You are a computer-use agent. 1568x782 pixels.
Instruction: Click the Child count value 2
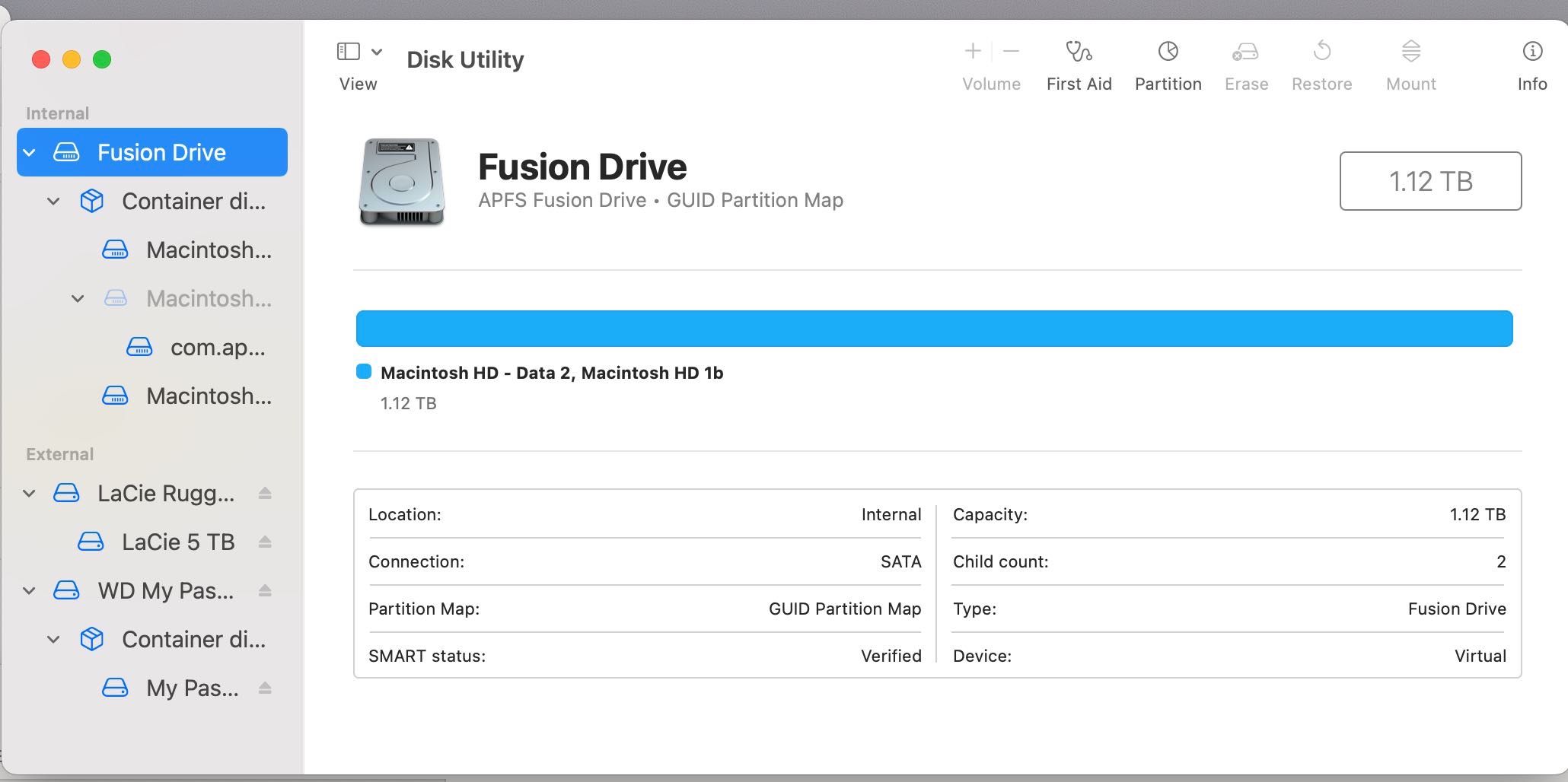pyautogui.click(x=1501, y=561)
